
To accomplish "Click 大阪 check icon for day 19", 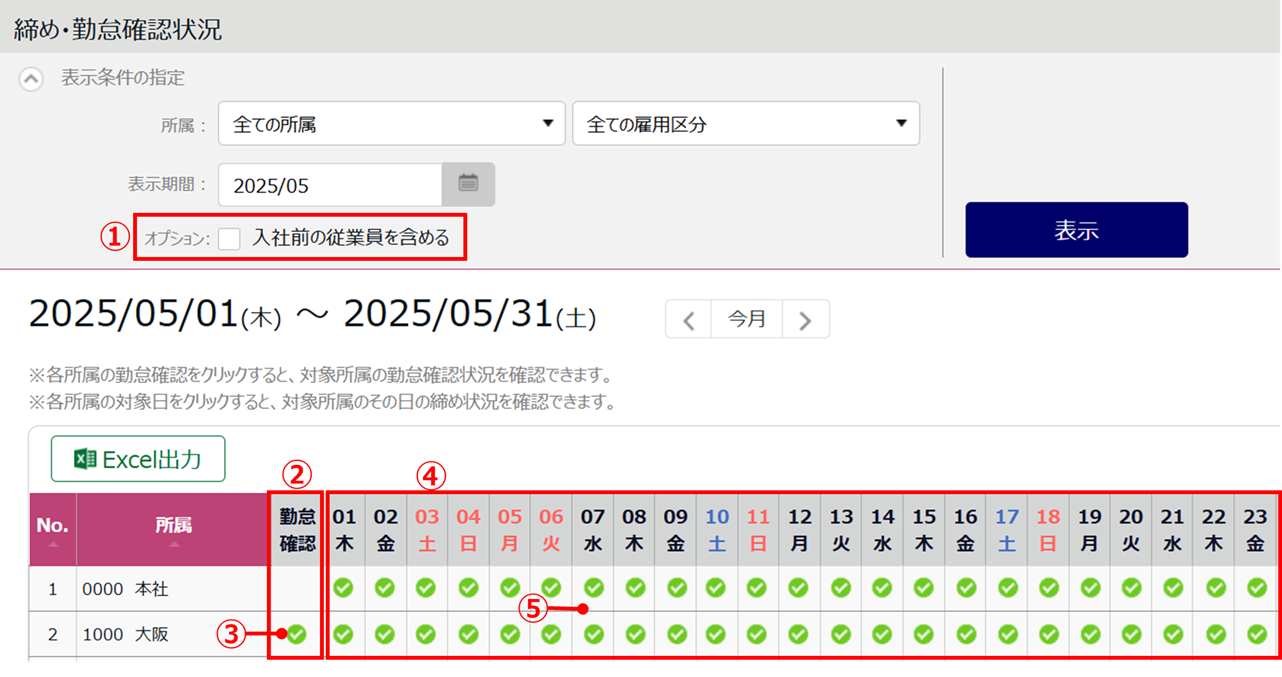I will pos(1090,633).
